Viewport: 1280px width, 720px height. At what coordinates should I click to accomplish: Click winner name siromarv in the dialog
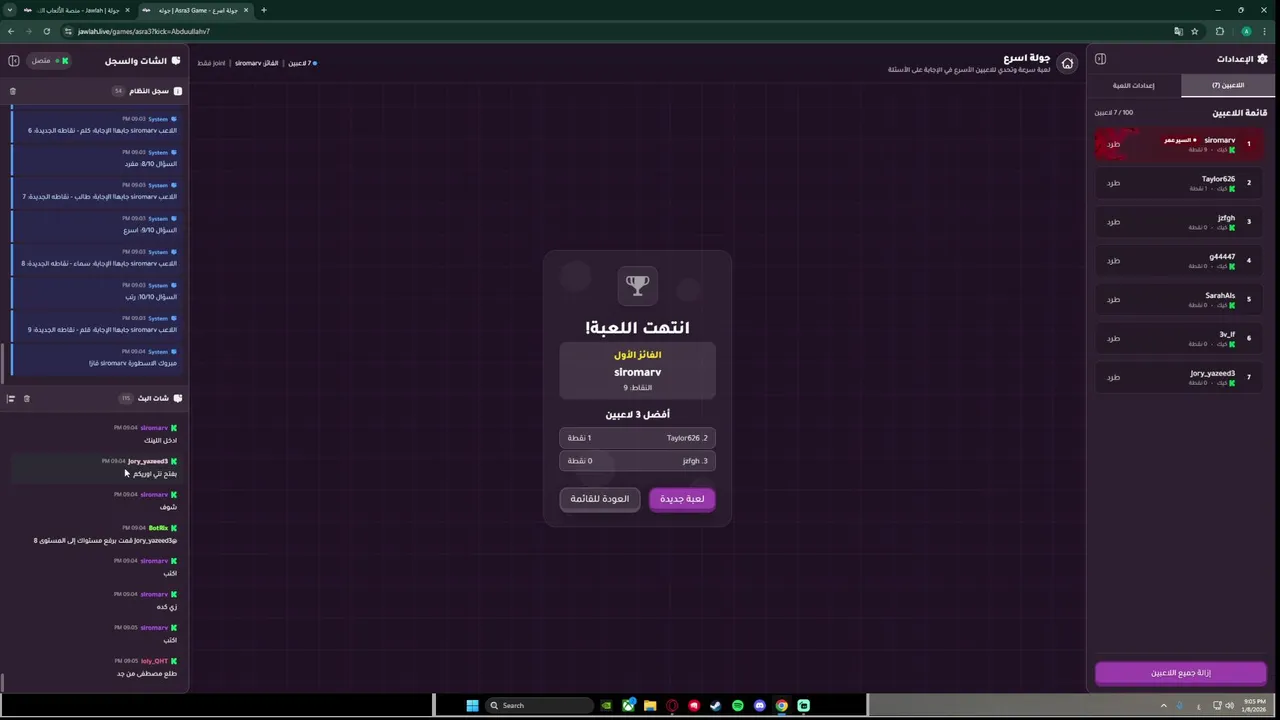(x=637, y=372)
